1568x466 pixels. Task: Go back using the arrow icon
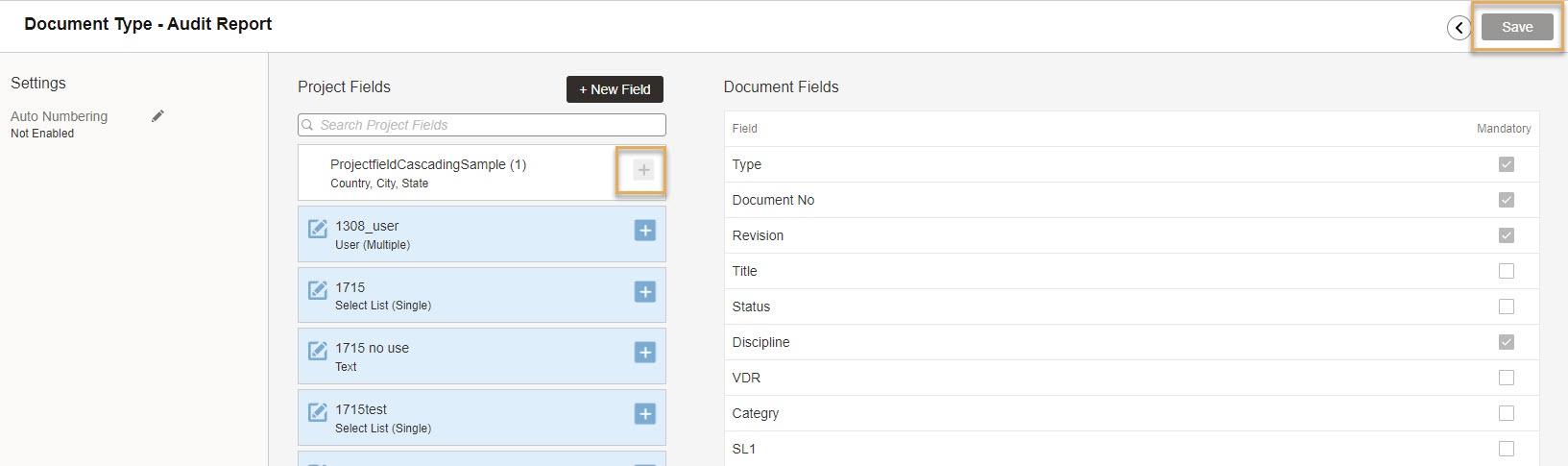1459,28
